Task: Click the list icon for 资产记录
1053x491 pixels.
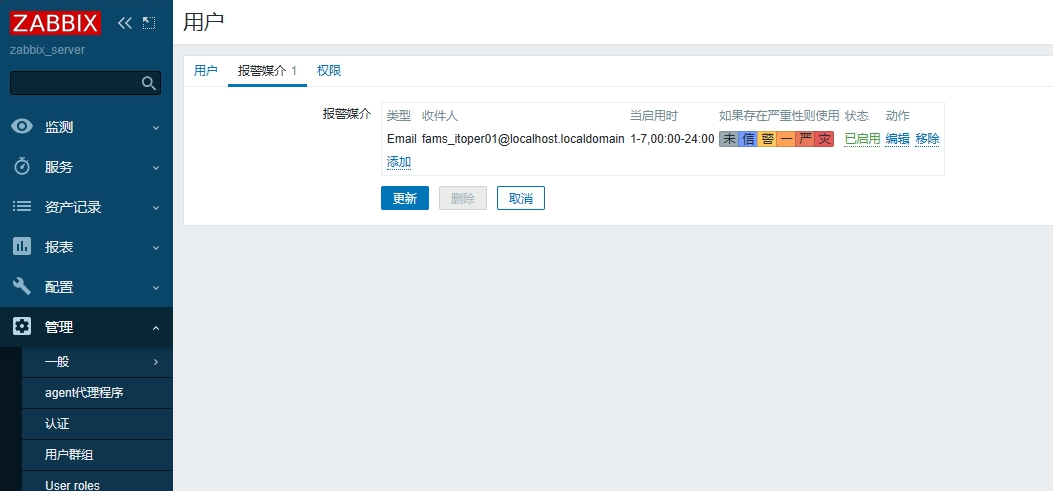Action: point(22,207)
